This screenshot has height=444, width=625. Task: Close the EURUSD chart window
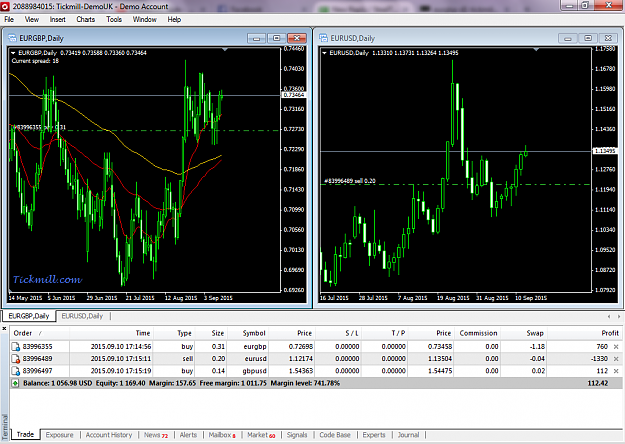[x=608, y=38]
